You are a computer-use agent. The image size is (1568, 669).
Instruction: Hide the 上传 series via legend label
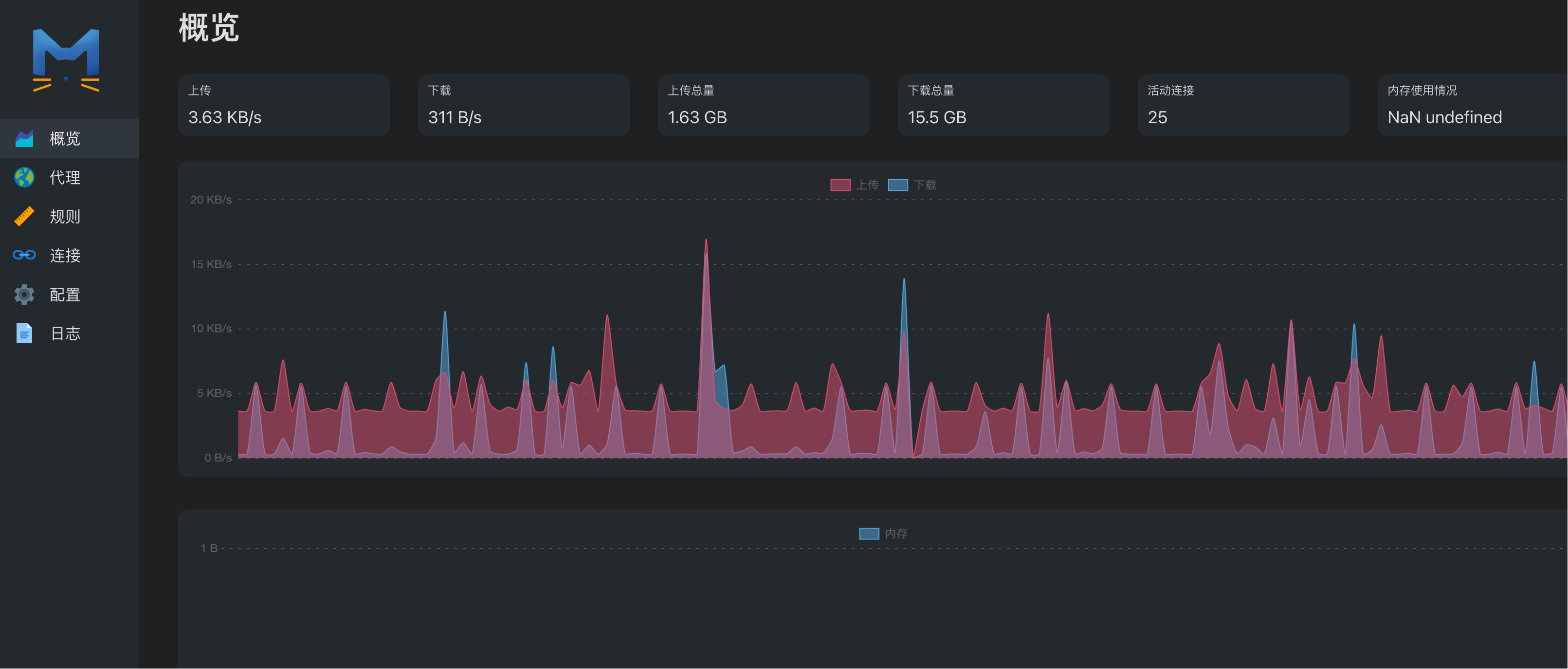(x=867, y=185)
